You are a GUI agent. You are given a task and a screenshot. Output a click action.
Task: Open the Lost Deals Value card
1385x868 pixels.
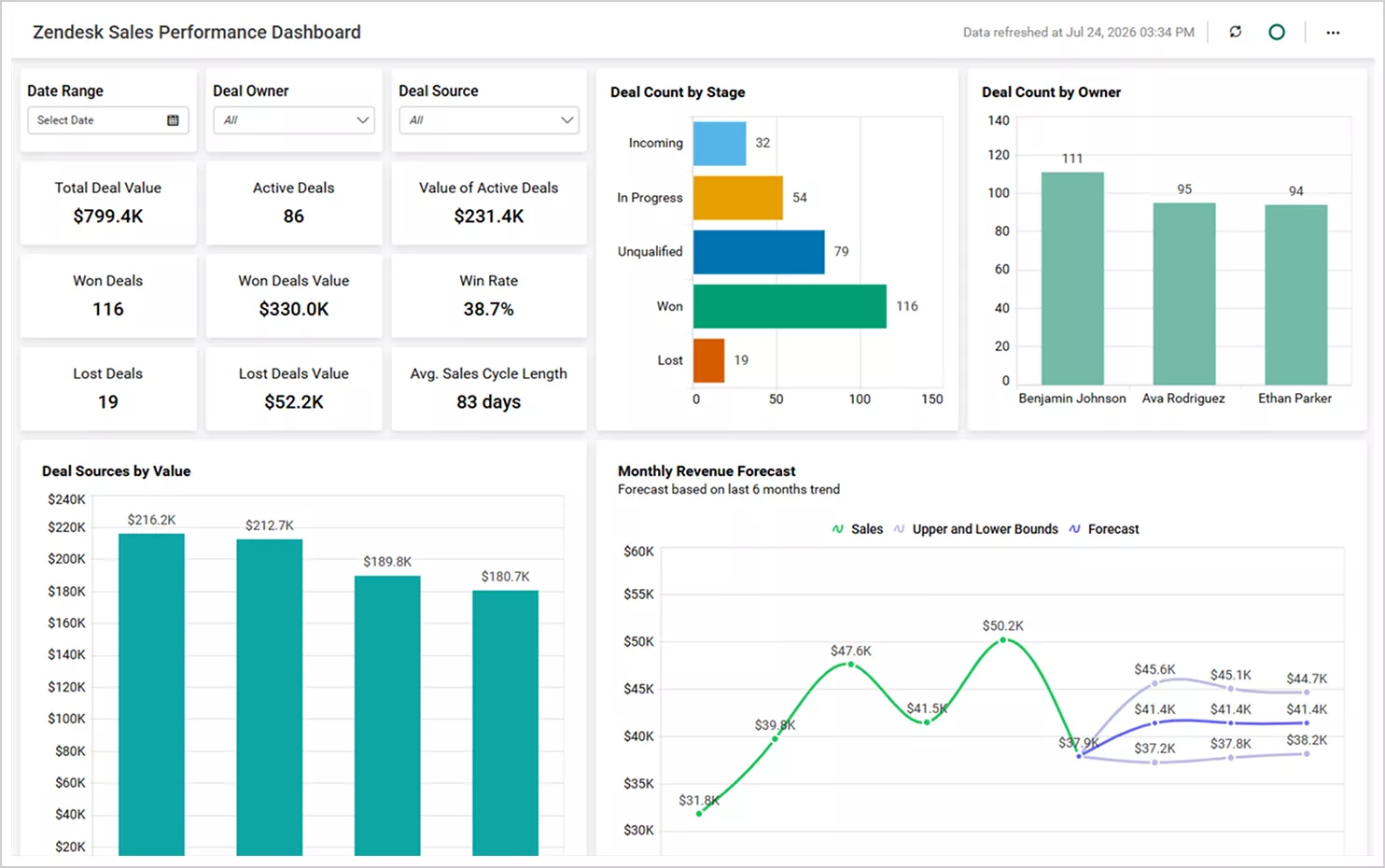tap(294, 388)
